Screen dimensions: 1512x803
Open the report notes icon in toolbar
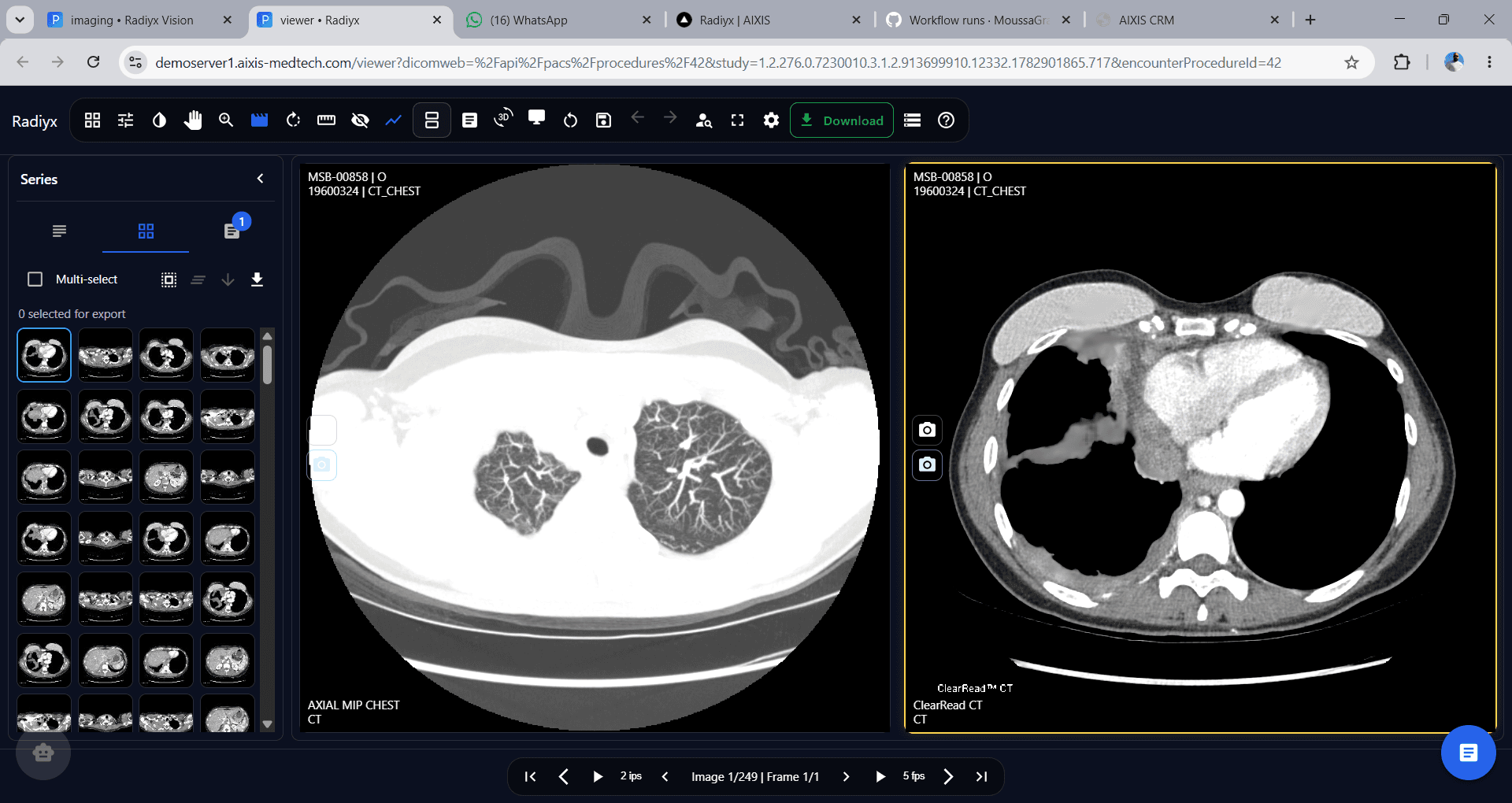click(469, 120)
